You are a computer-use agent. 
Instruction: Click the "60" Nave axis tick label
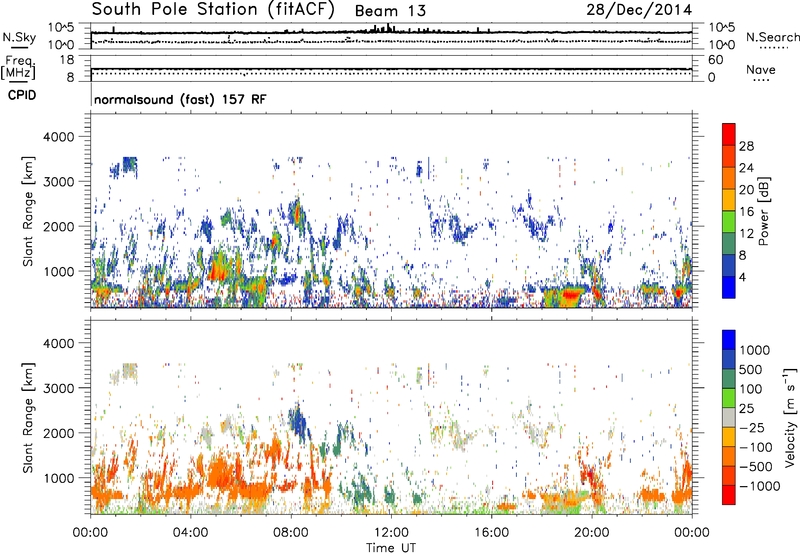click(715, 60)
